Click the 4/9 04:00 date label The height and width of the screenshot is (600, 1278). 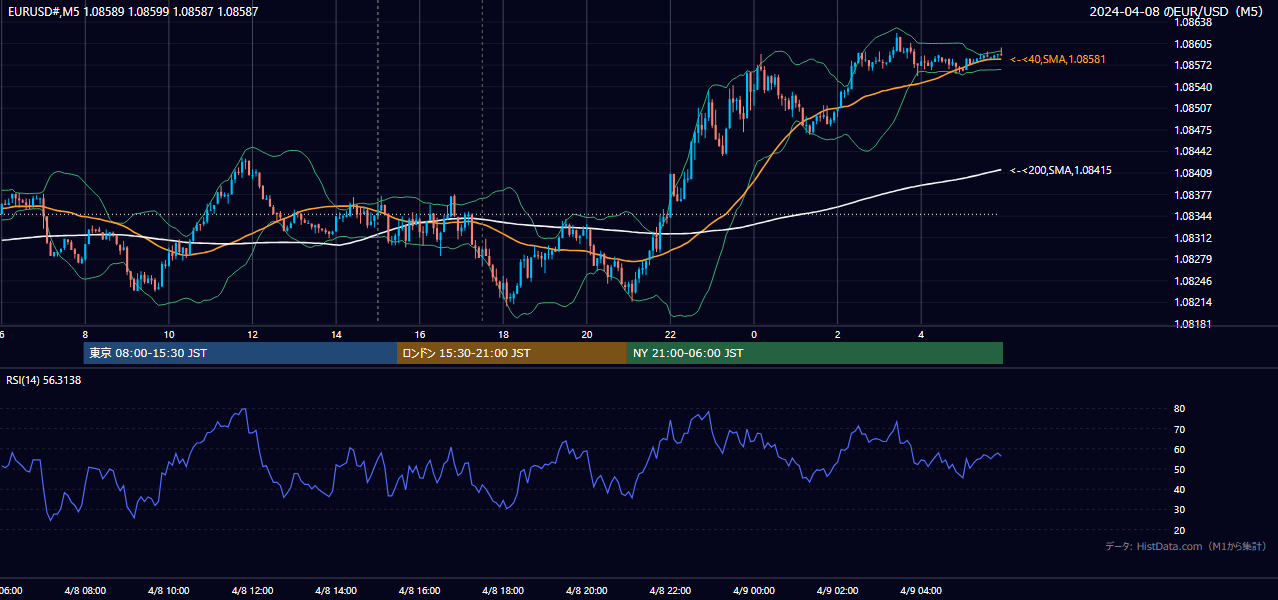click(x=921, y=591)
